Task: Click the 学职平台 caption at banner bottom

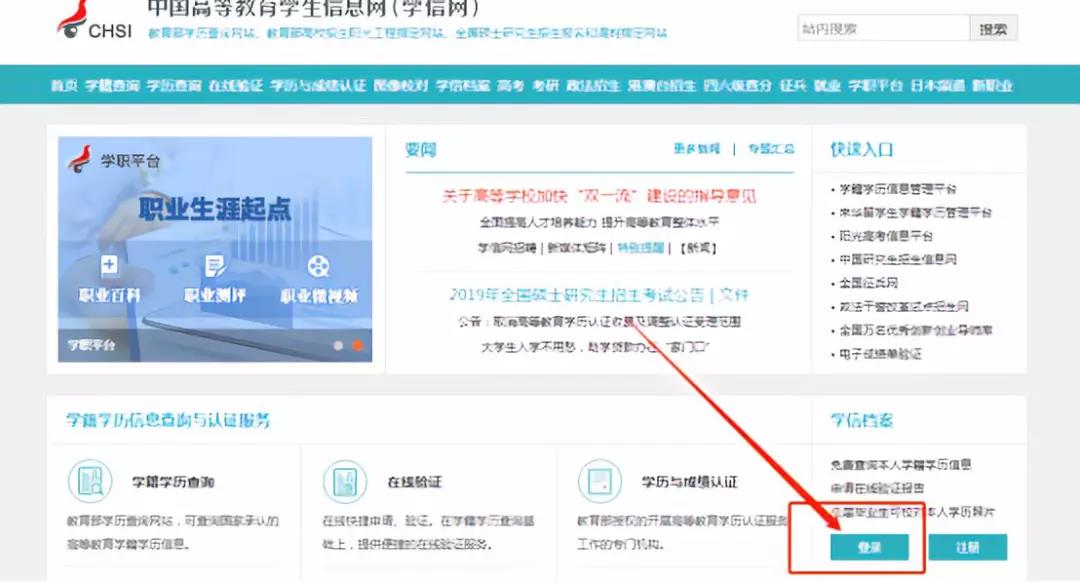Action: point(92,345)
